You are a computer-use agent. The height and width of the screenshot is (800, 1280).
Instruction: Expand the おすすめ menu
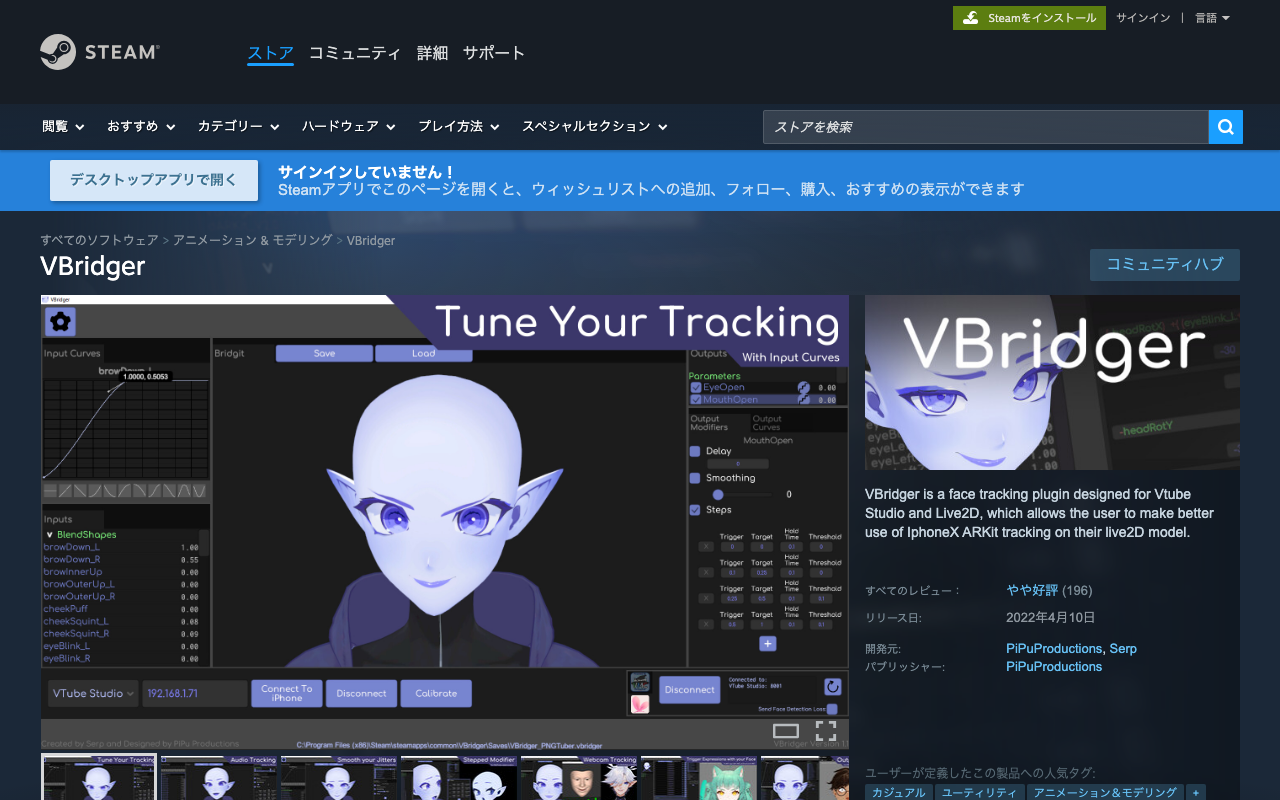tap(141, 127)
